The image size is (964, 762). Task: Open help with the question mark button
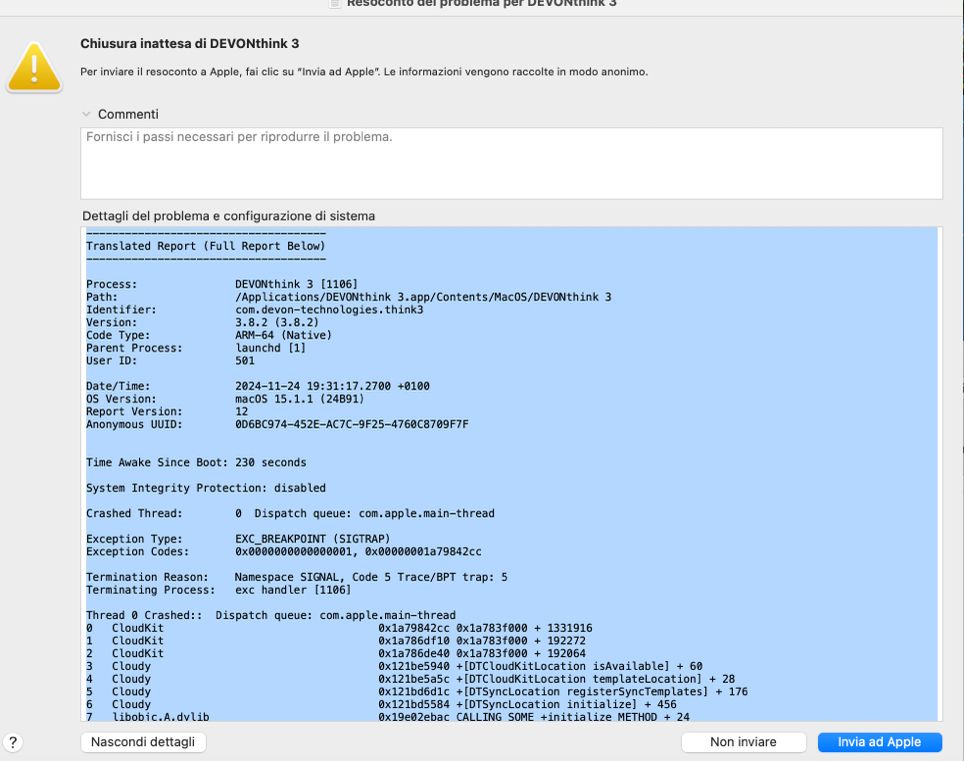point(12,742)
